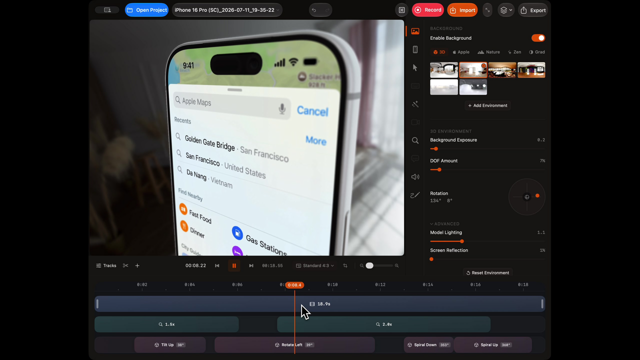Image resolution: width=640 pixels, height=360 pixels.
Task: Click the square preview icon left of Record
Action: pyautogui.click(x=402, y=10)
